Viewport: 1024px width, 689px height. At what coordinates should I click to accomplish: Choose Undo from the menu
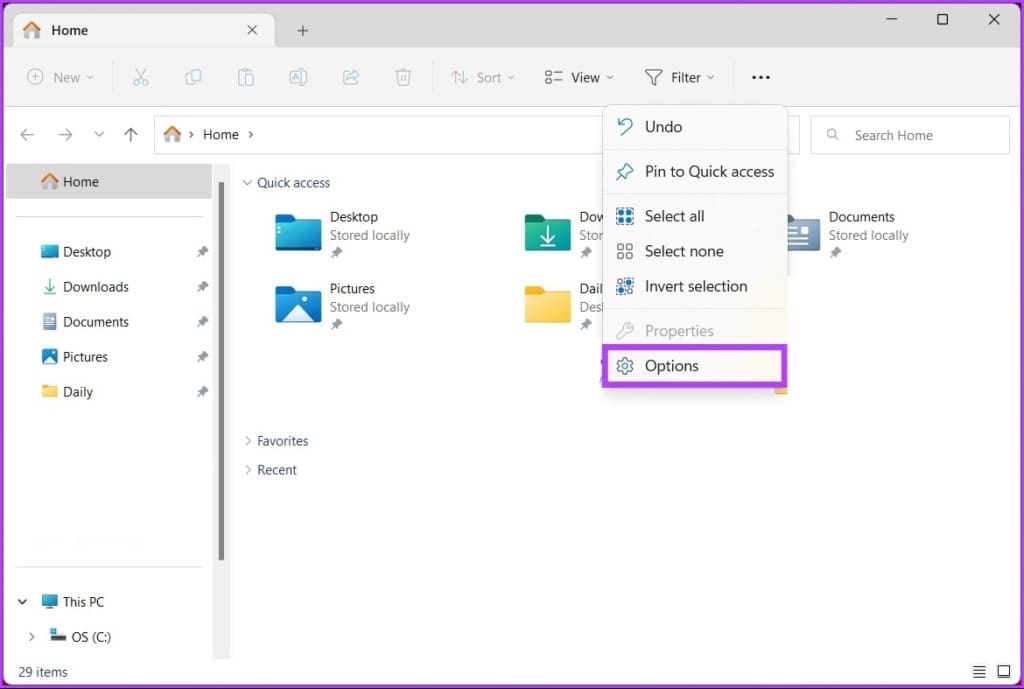coord(695,127)
